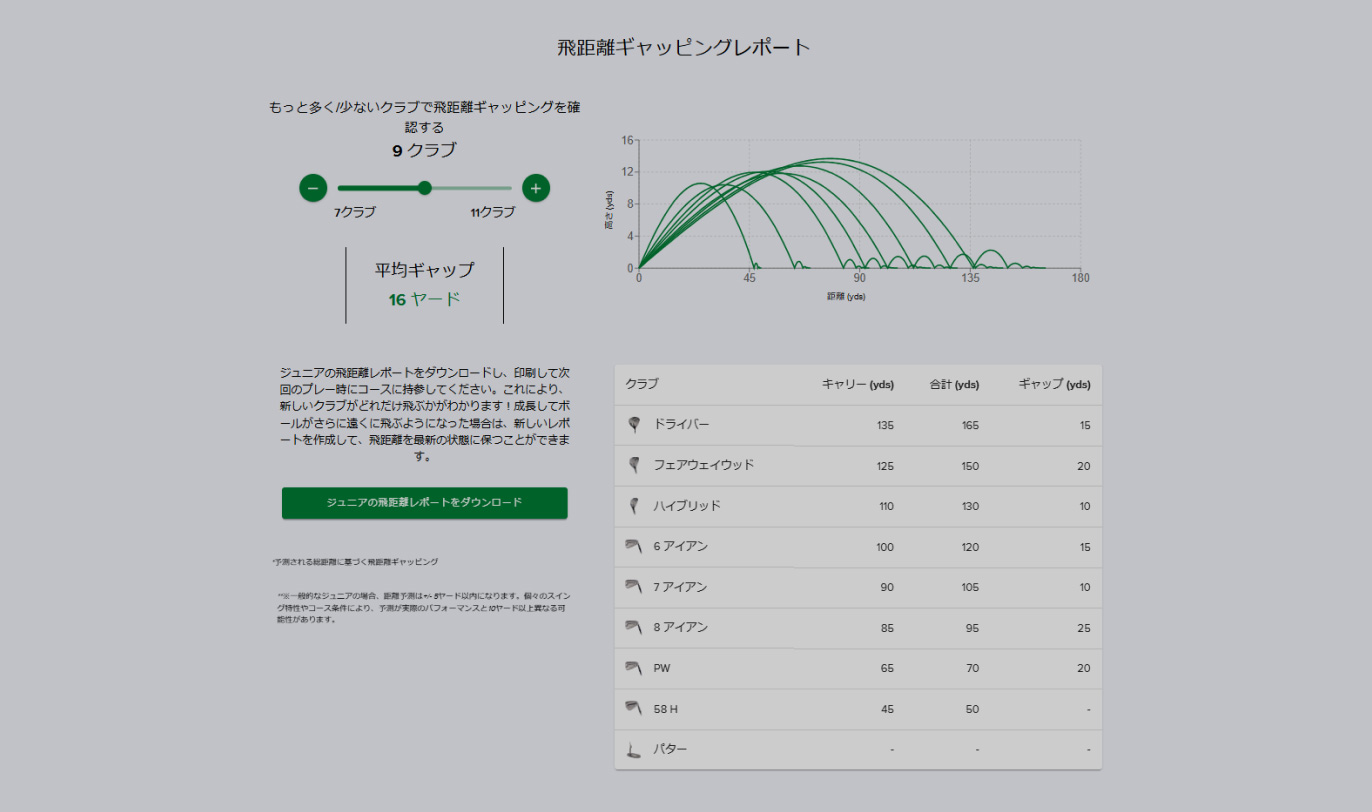Image resolution: width=1372 pixels, height=812 pixels.
Task: Click the trajectory chart area
Action: tap(859, 205)
